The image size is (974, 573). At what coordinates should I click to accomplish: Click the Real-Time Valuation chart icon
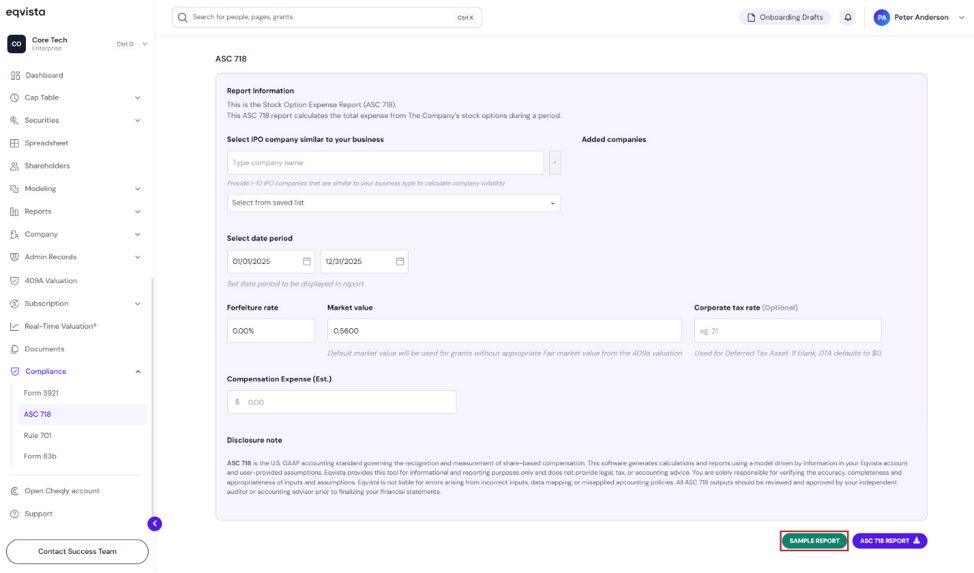14,326
